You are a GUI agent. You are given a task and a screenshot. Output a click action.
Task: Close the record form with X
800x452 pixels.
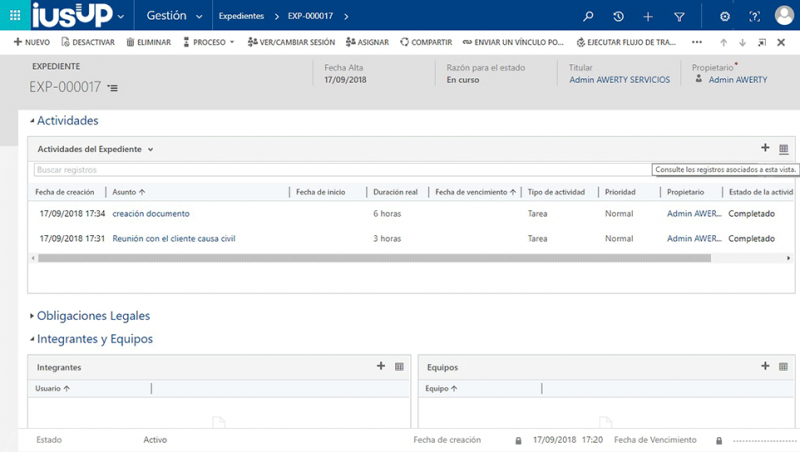[x=781, y=43]
